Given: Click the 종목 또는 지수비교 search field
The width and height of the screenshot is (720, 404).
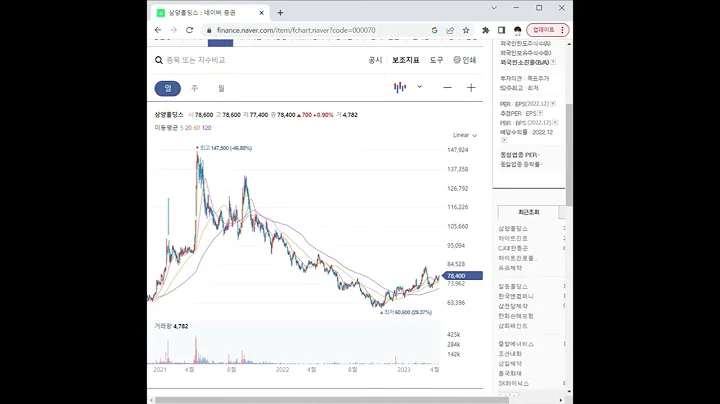Looking at the screenshot, I should point(196,60).
